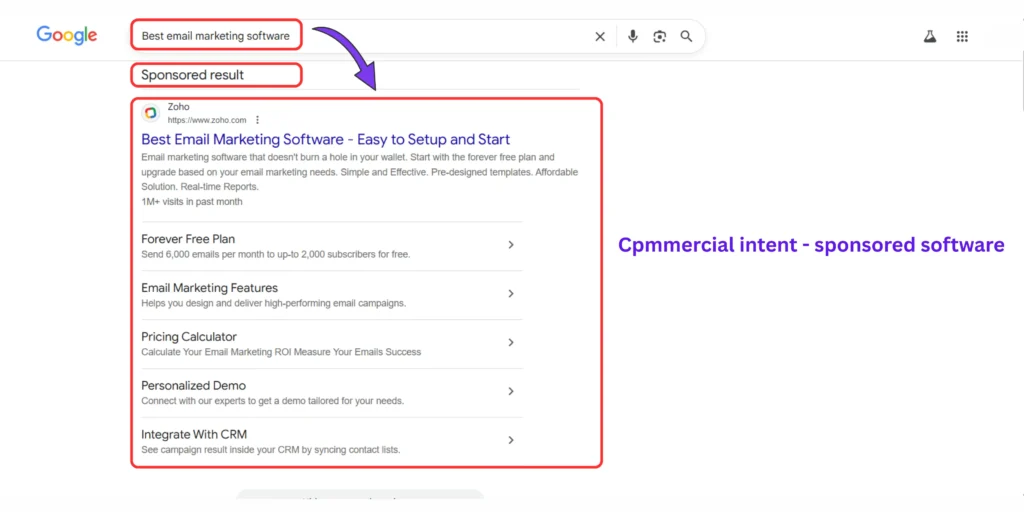Image resolution: width=1024 pixels, height=512 pixels.
Task: Open the Google apps grid
Action: pos(962,37)
